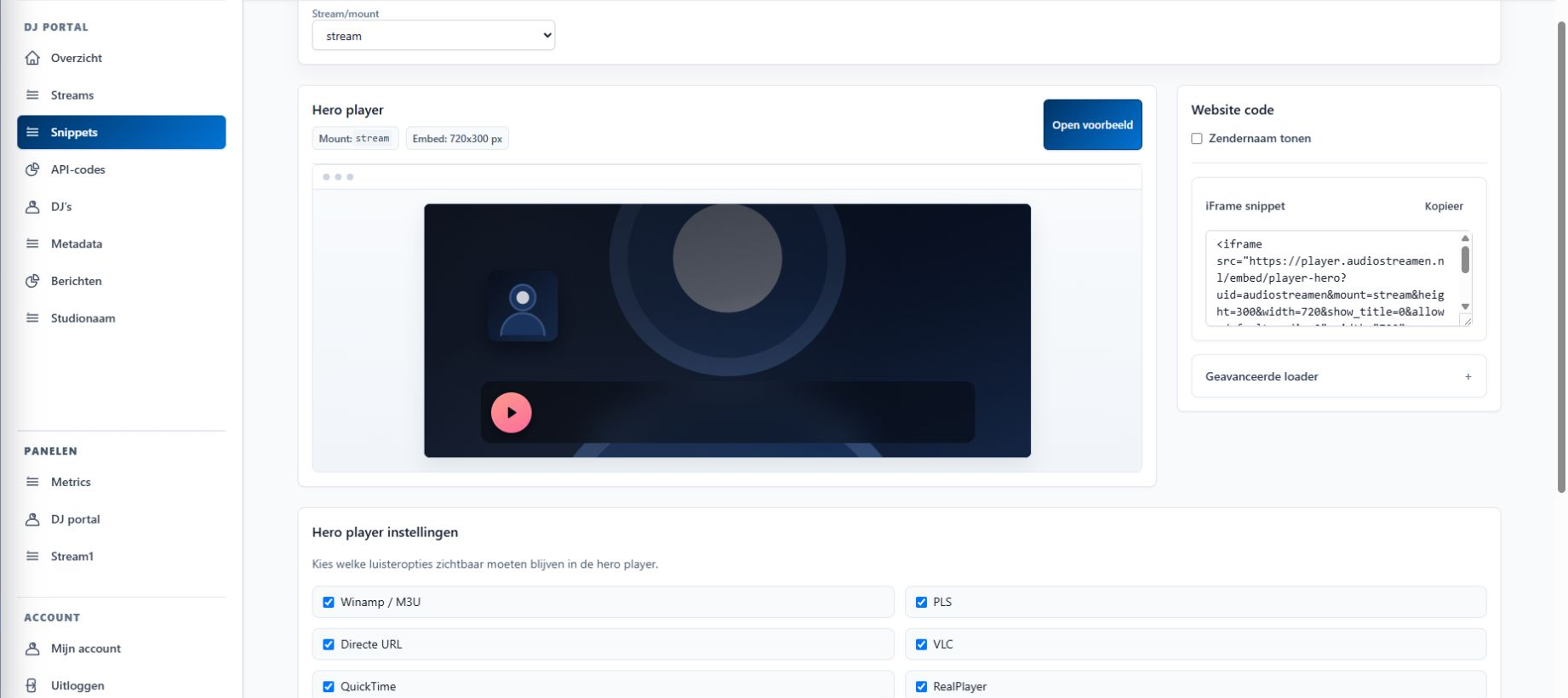
Task: Click the Metadata list icon
Action: pos(32,243)
